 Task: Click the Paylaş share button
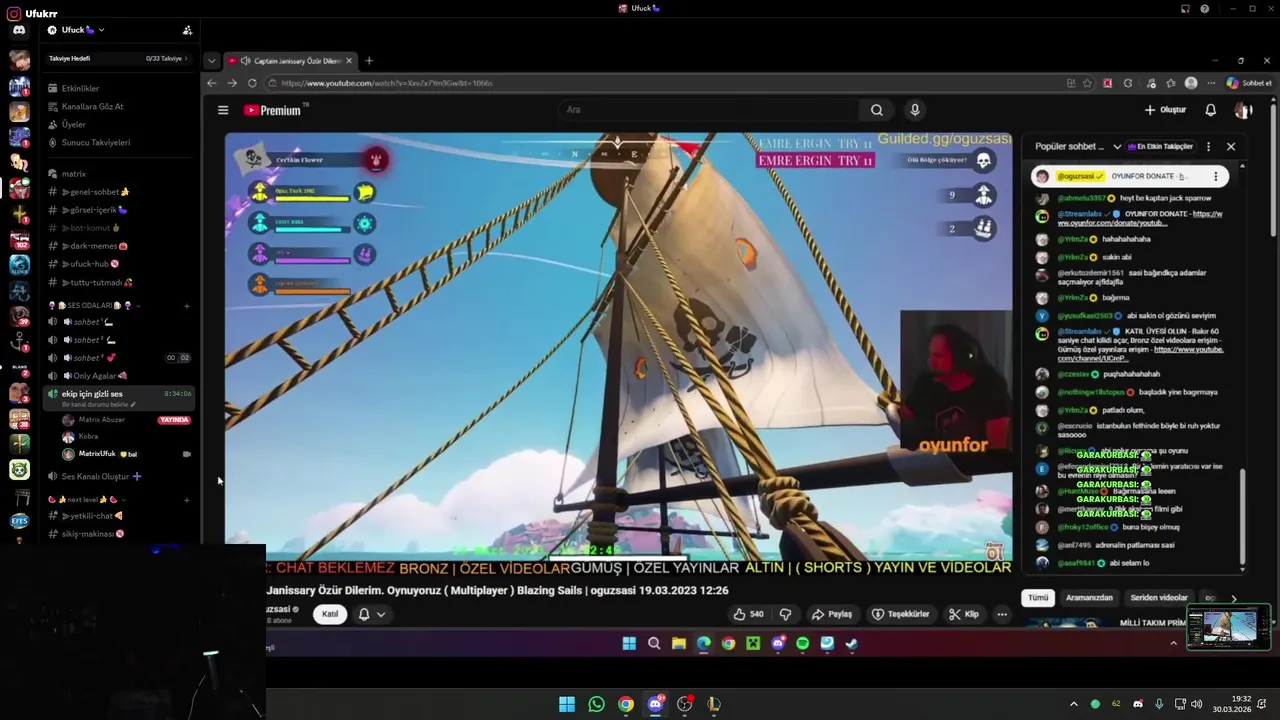click(x=833, y=614)
